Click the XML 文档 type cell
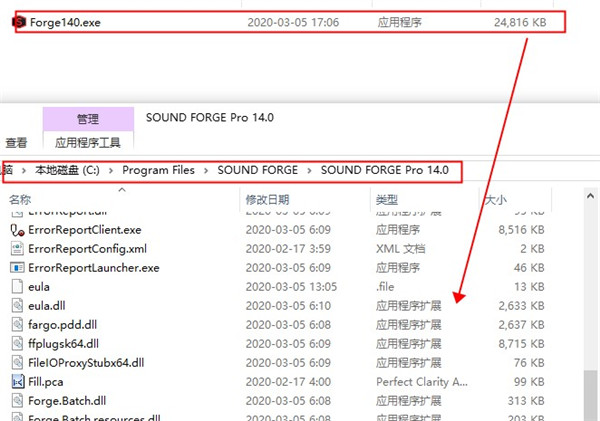Image resolution: width=600 pixels, height=421 pixels. coord(401,249)
